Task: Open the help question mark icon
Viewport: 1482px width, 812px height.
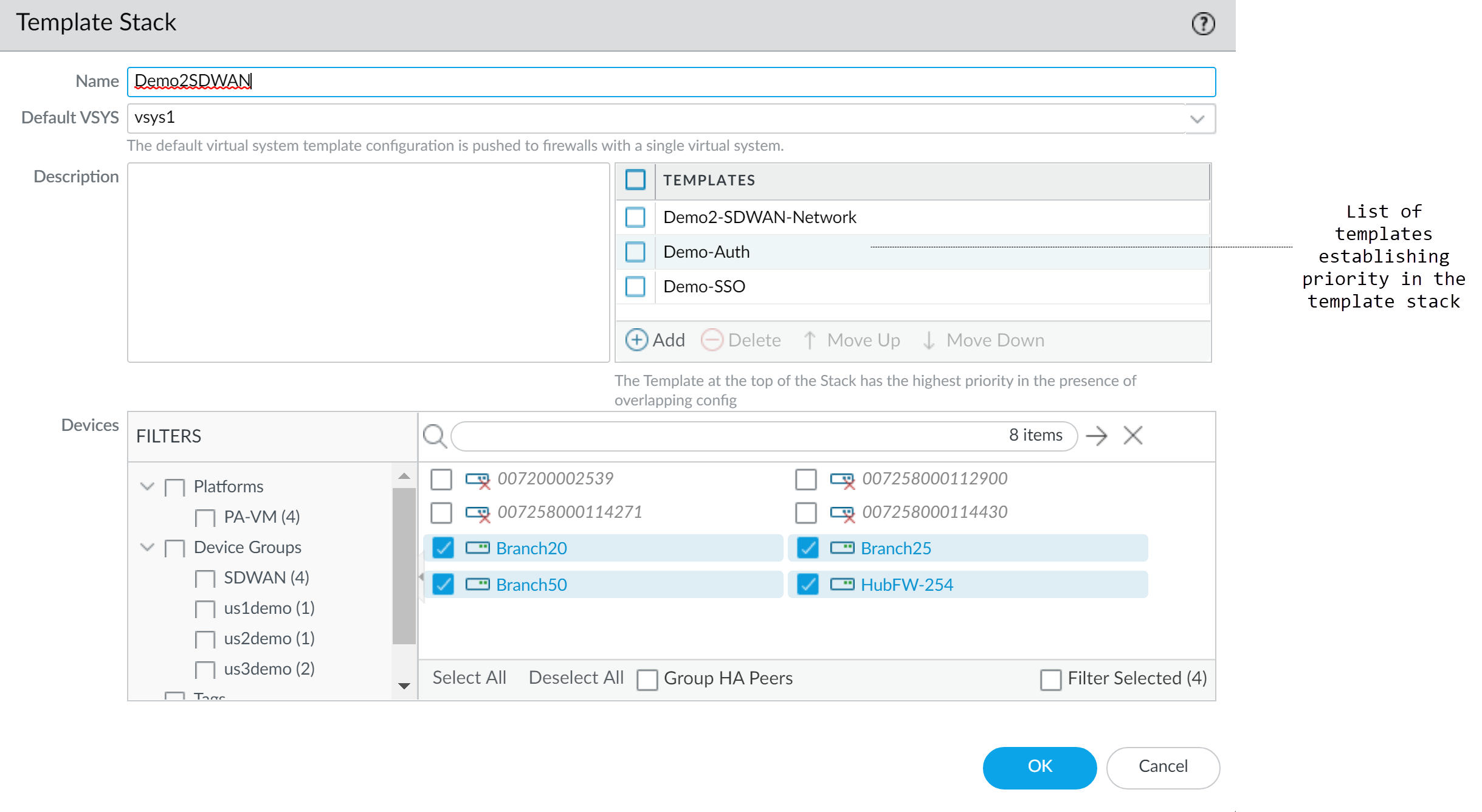Action: click(x=1202, y=24)
